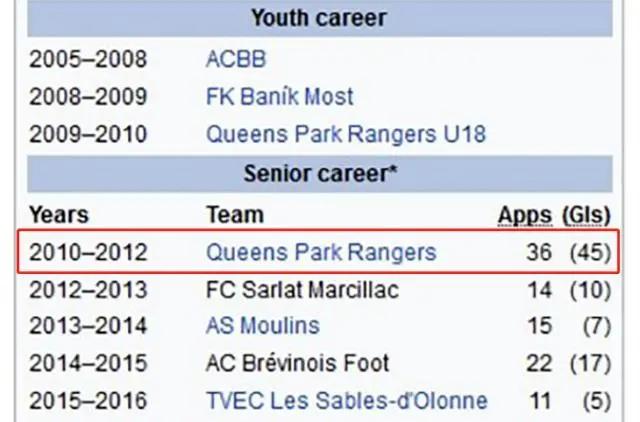Select the Youth career section header
The height and width of the screenshot is (422, 640).
click(319, 18)
